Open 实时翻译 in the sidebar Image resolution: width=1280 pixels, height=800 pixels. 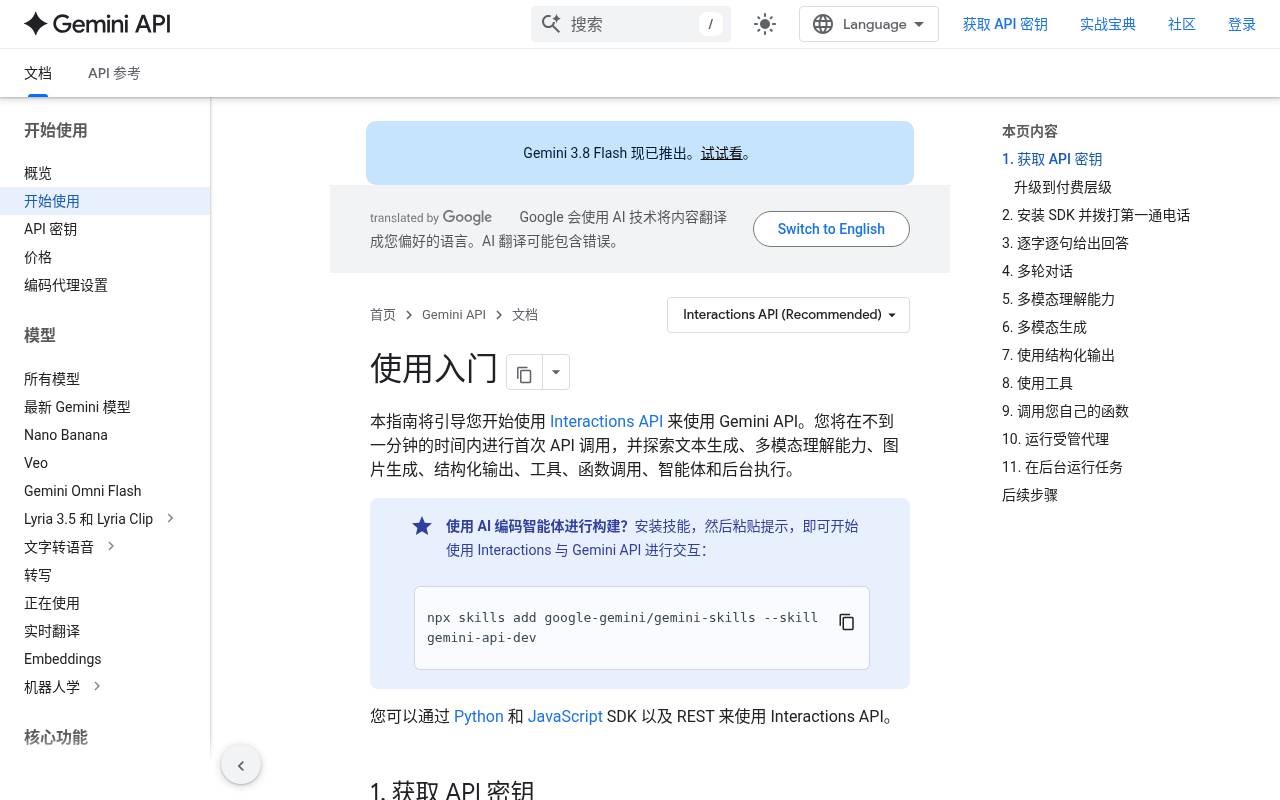click(x=52, y=631)
